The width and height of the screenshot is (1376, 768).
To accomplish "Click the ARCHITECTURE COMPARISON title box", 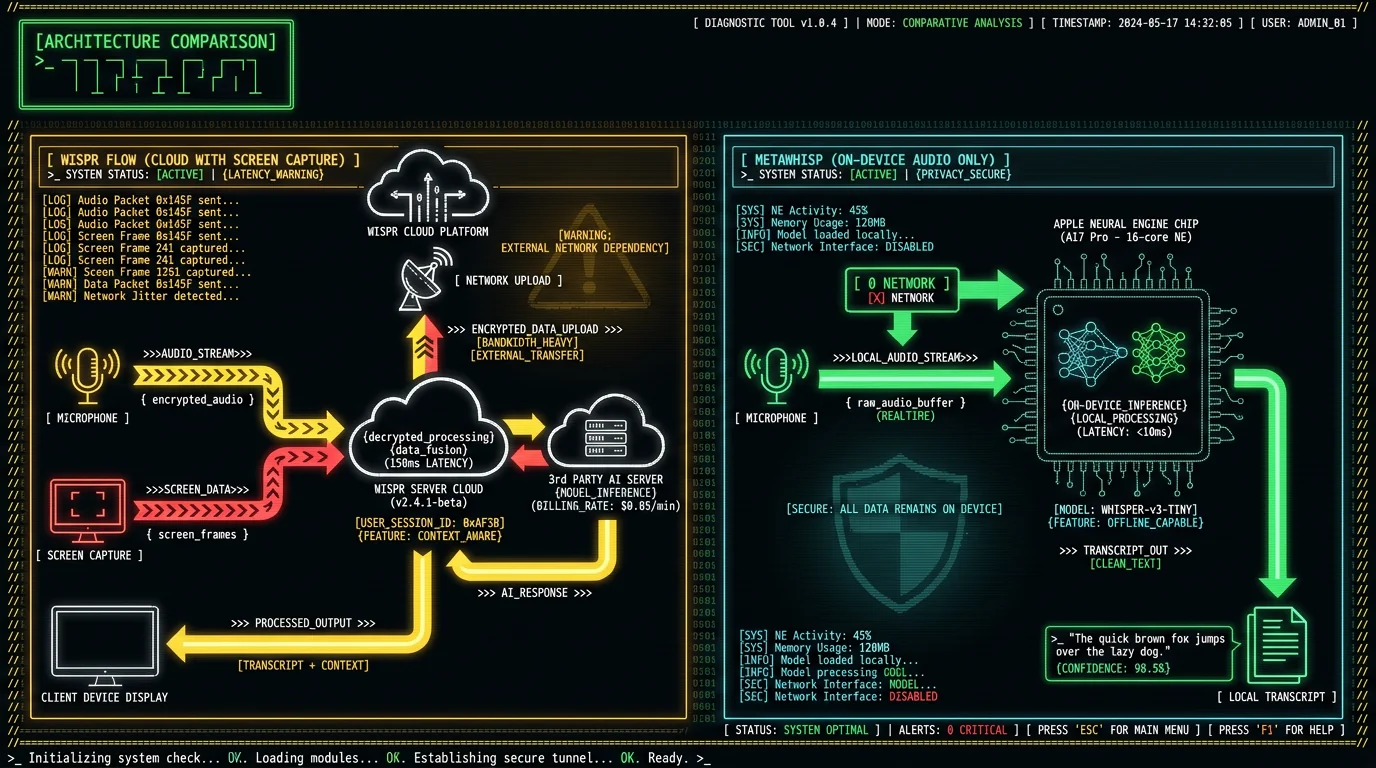I will [x=156, y=65].
